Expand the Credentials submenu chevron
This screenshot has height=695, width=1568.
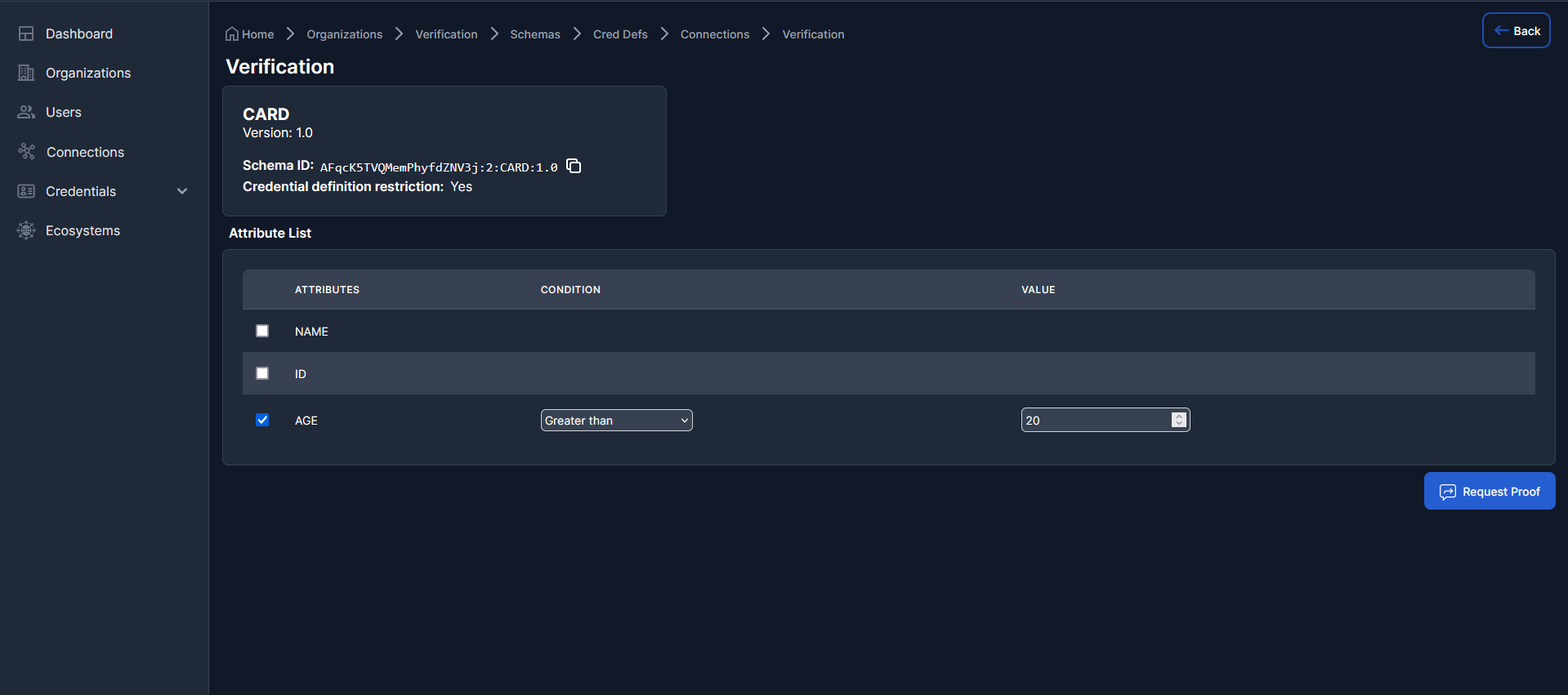(182, 191)
